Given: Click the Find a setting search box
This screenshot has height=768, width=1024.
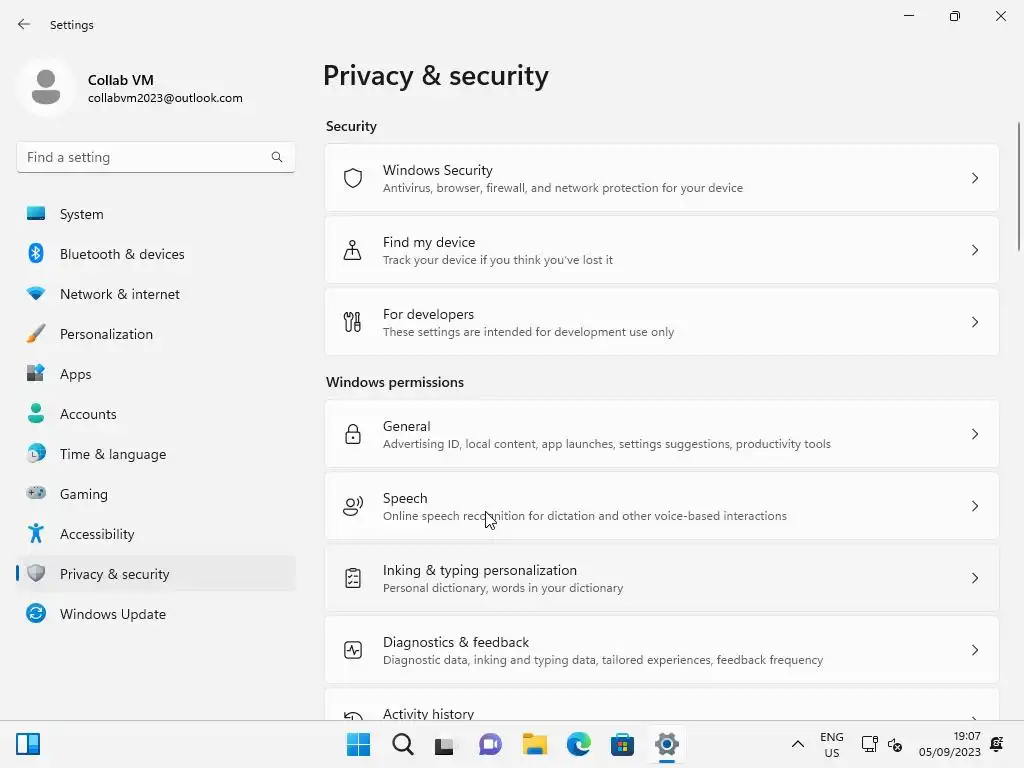Looking at the screenshot, I should [145, 157].
